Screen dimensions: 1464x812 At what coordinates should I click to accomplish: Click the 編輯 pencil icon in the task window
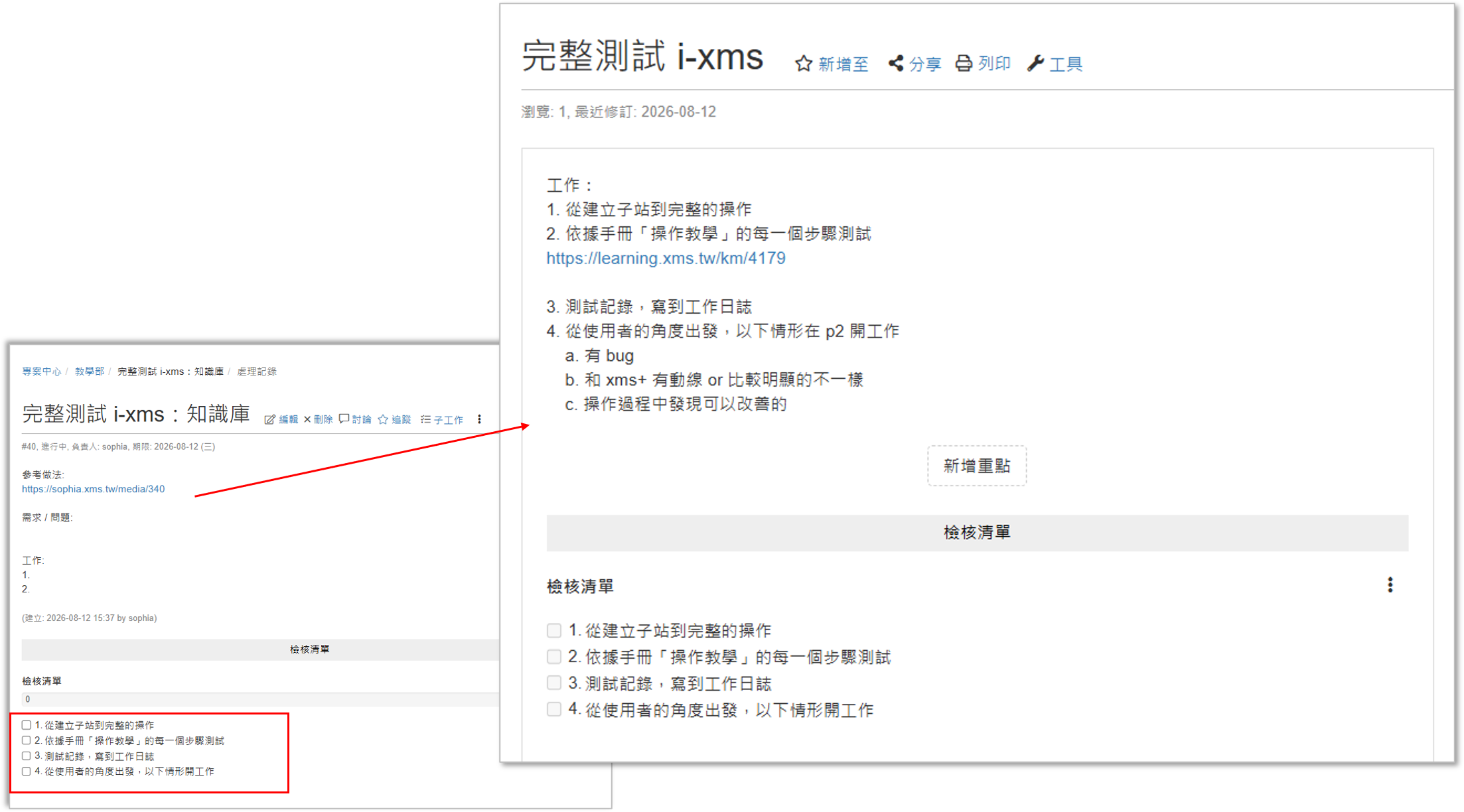pos(269,419)
